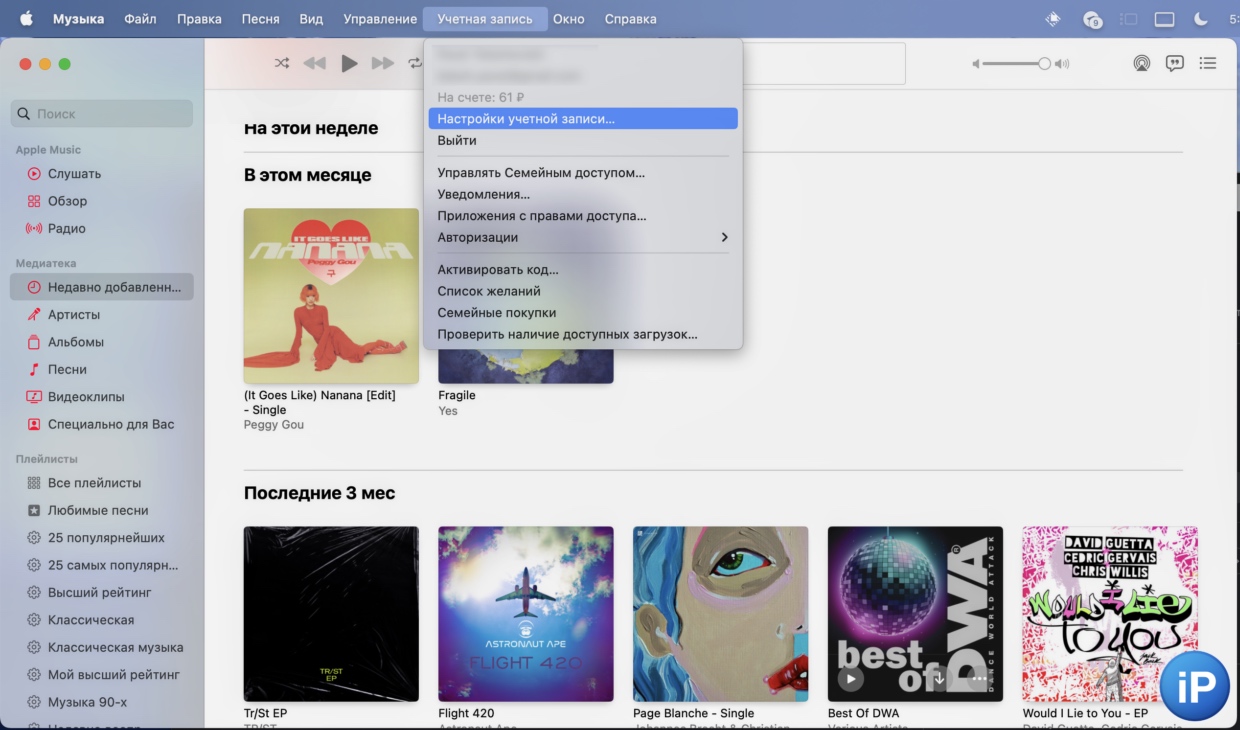
Task: Toggle Do Not Disturb moon icon
Action: point(1200,19)
